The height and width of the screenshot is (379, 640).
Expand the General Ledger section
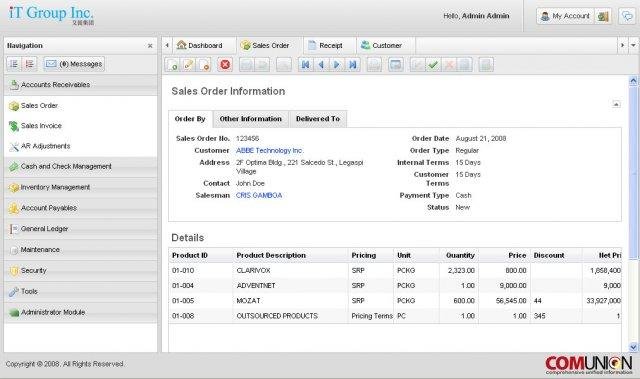click(x=80, y=229)
